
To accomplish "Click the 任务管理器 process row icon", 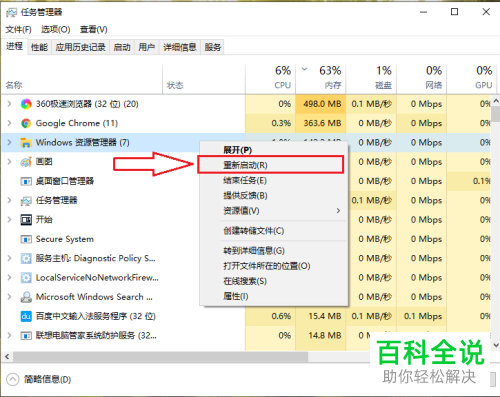I will [x=26, y=201].
